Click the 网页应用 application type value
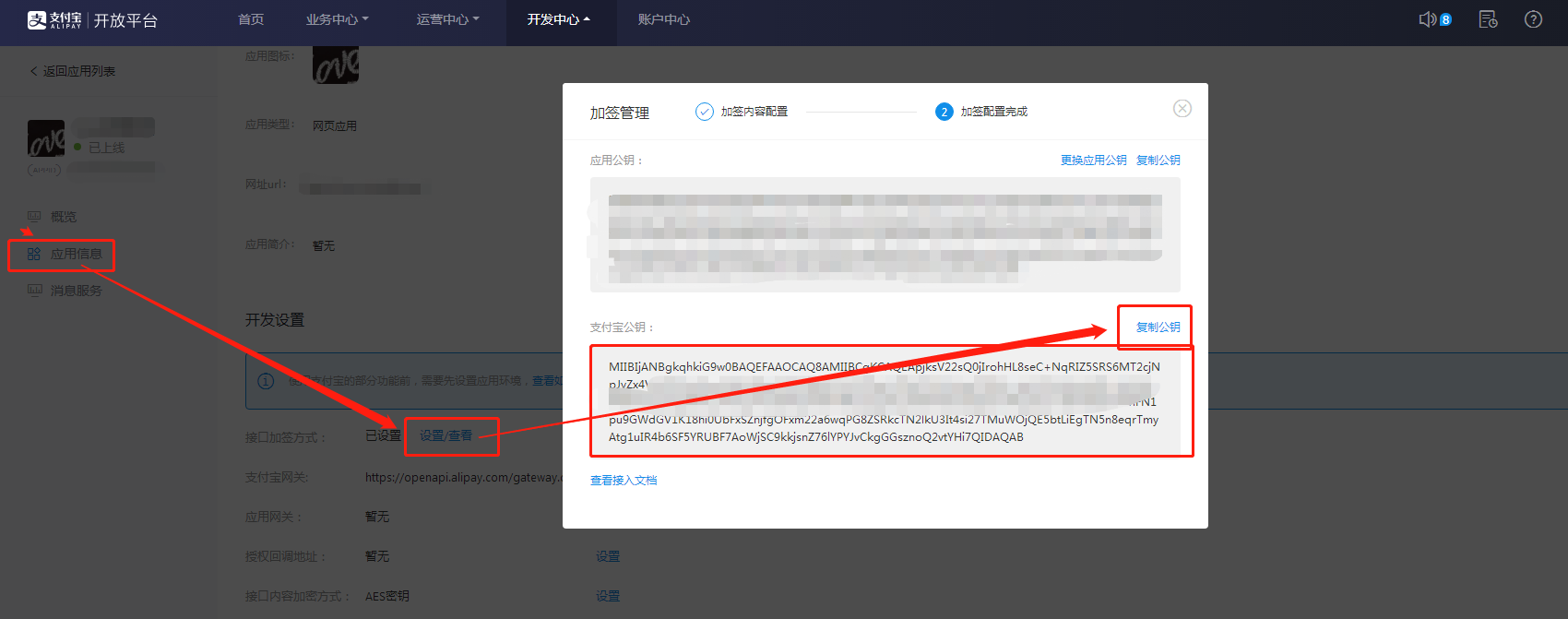Viewport: 1568px width, 619px height. pos(335,126)
